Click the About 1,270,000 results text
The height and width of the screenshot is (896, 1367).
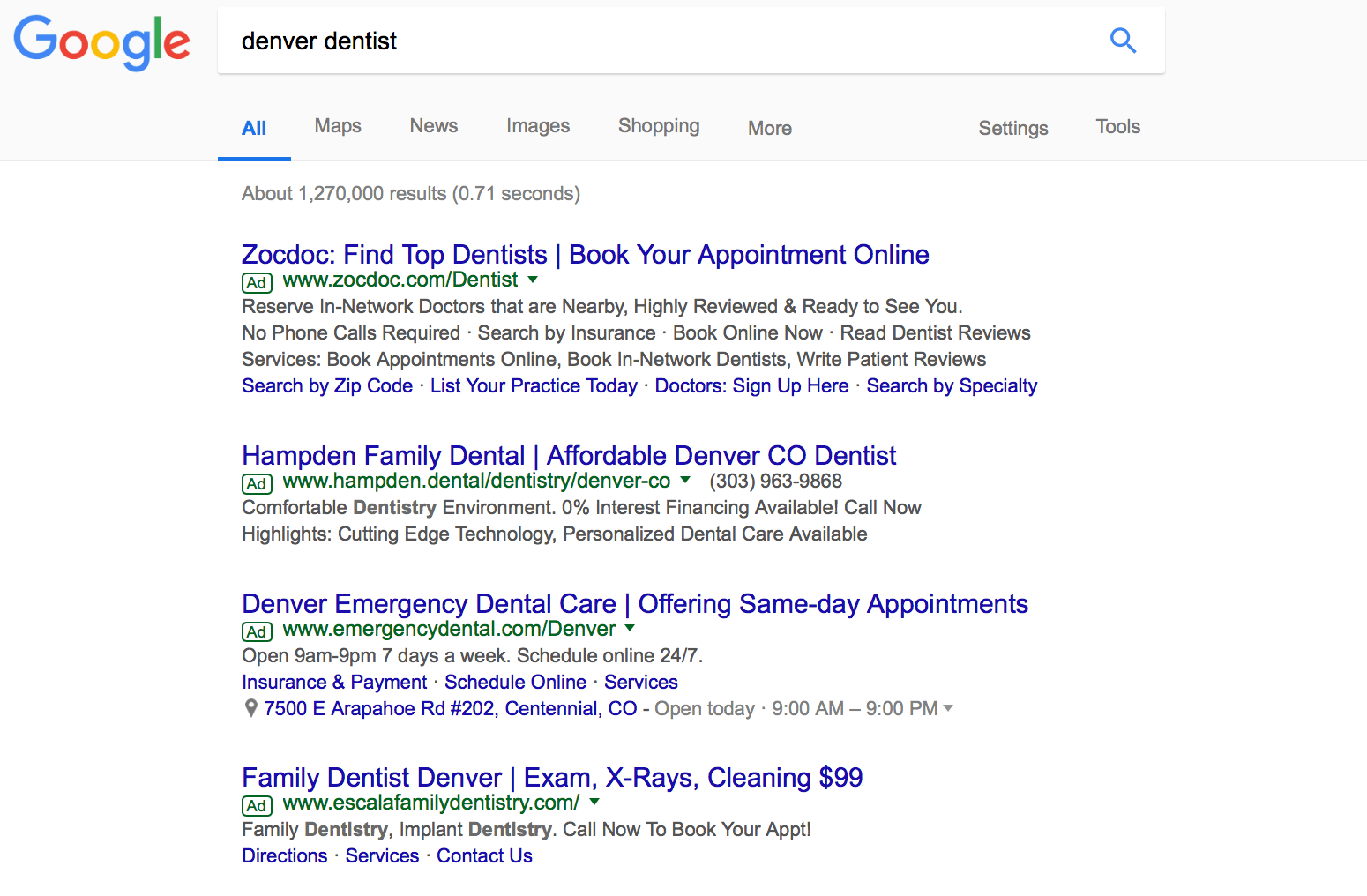click(x=411, y=194)
